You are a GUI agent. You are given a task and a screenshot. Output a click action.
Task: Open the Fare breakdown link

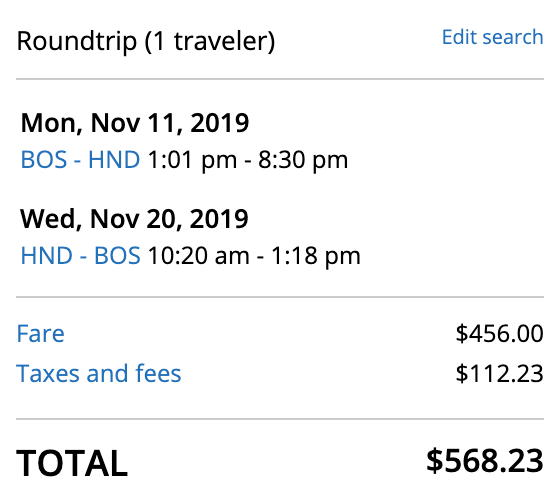[40, 333]
